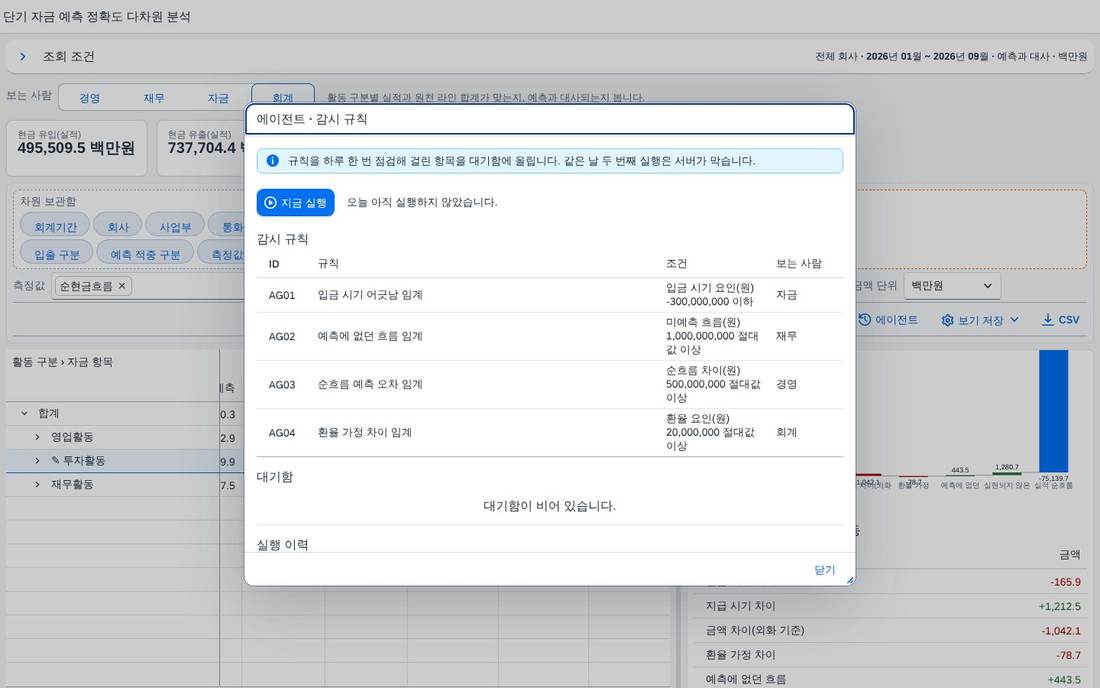Collapse the 합계 tree row
This screenshot has height=688, width=1100.
(25, 413)
